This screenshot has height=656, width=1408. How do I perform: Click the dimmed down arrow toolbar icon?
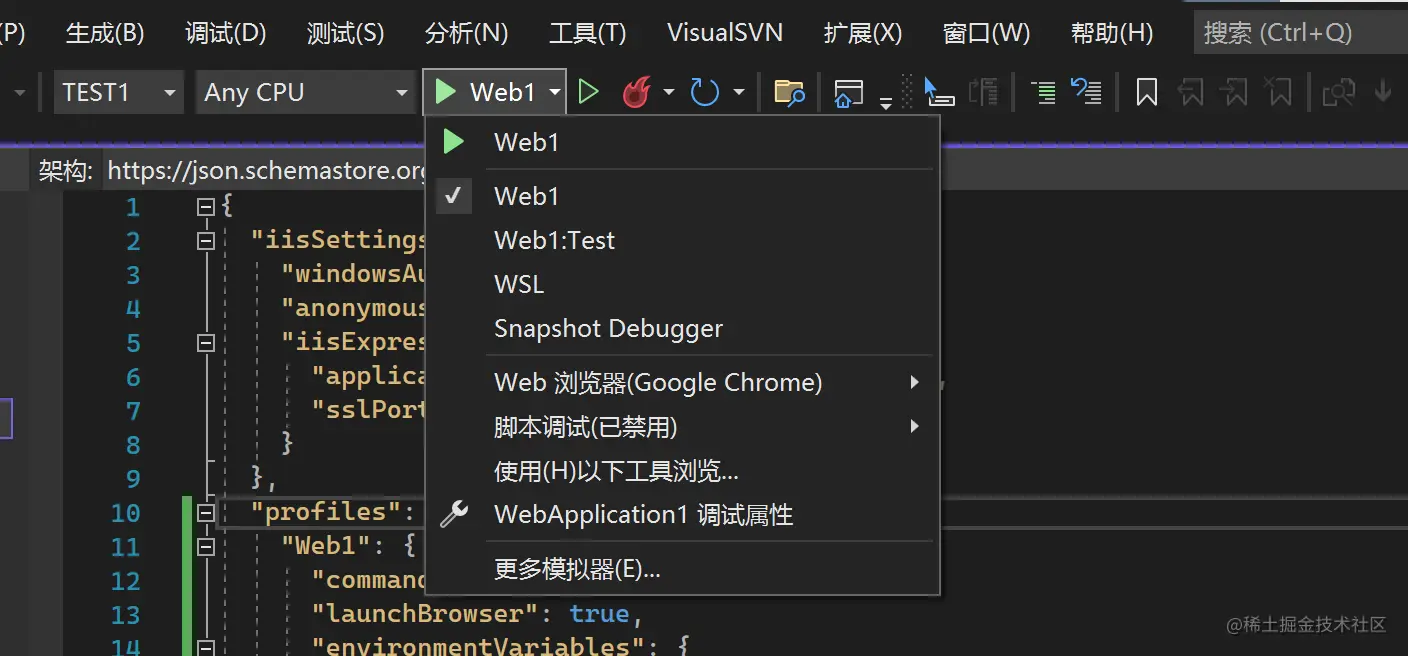click(x=1383, y=91)
